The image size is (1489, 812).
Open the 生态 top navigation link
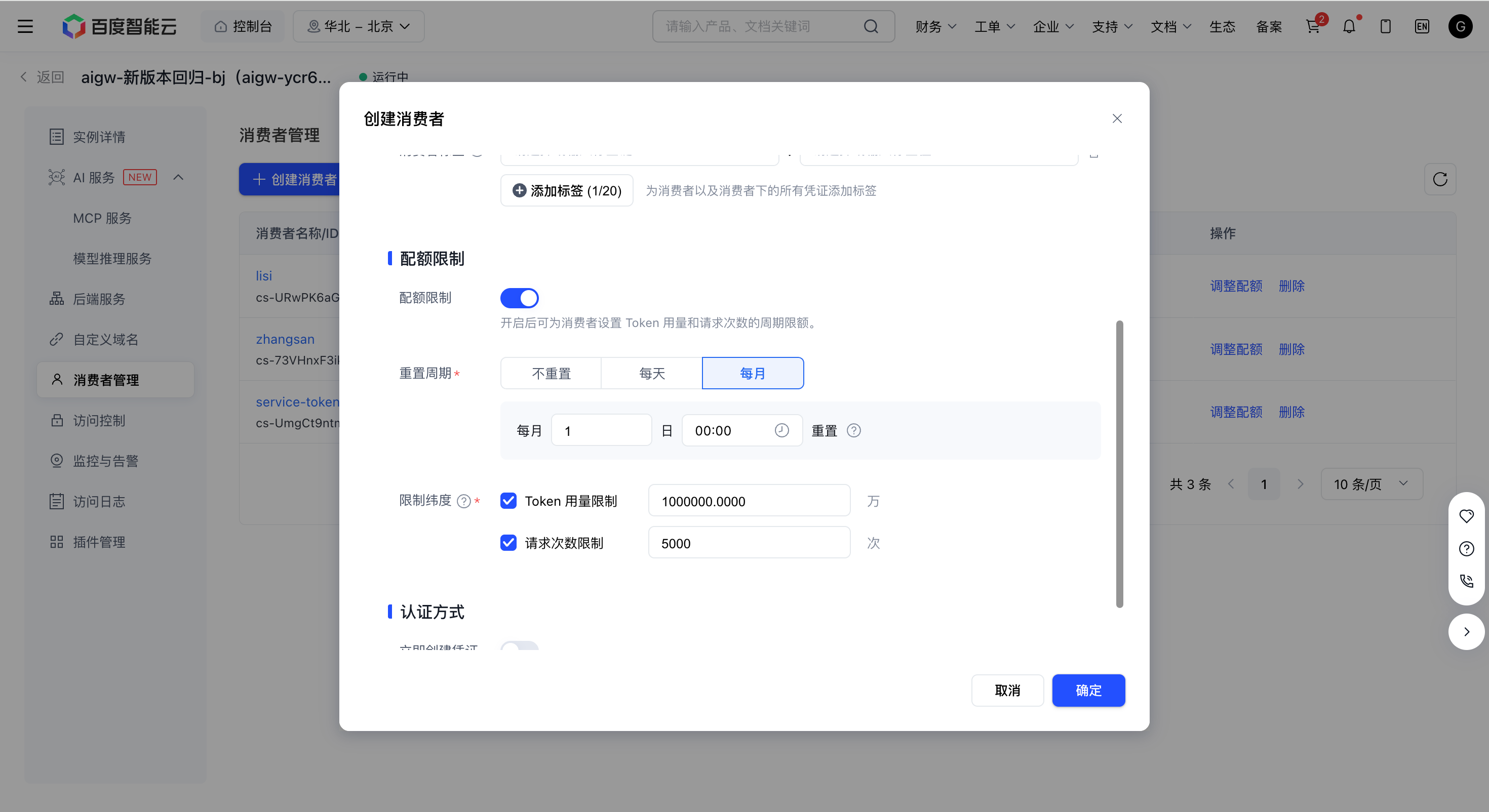coord(1222,27)
